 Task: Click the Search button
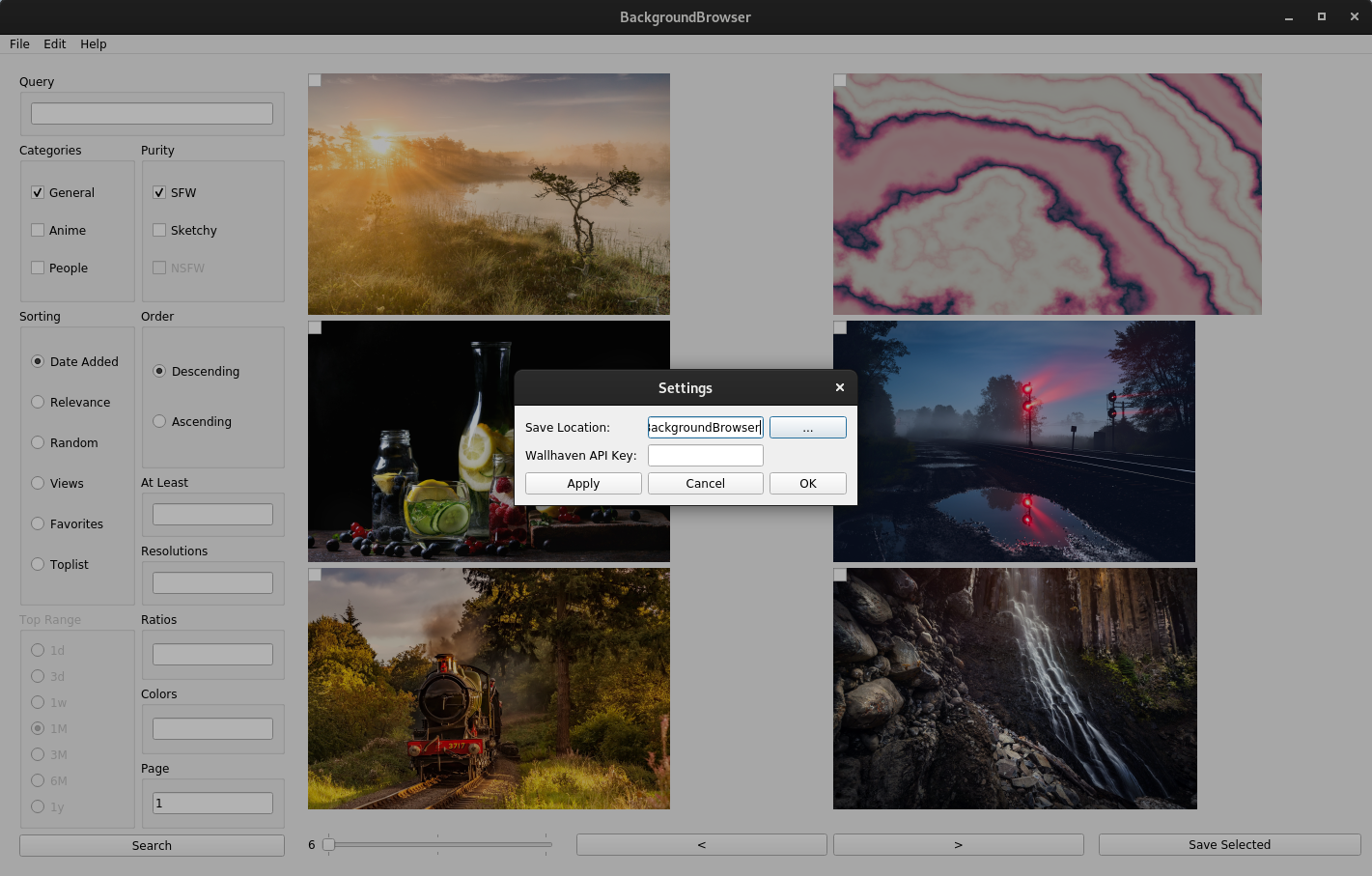[x=152, y=845]
